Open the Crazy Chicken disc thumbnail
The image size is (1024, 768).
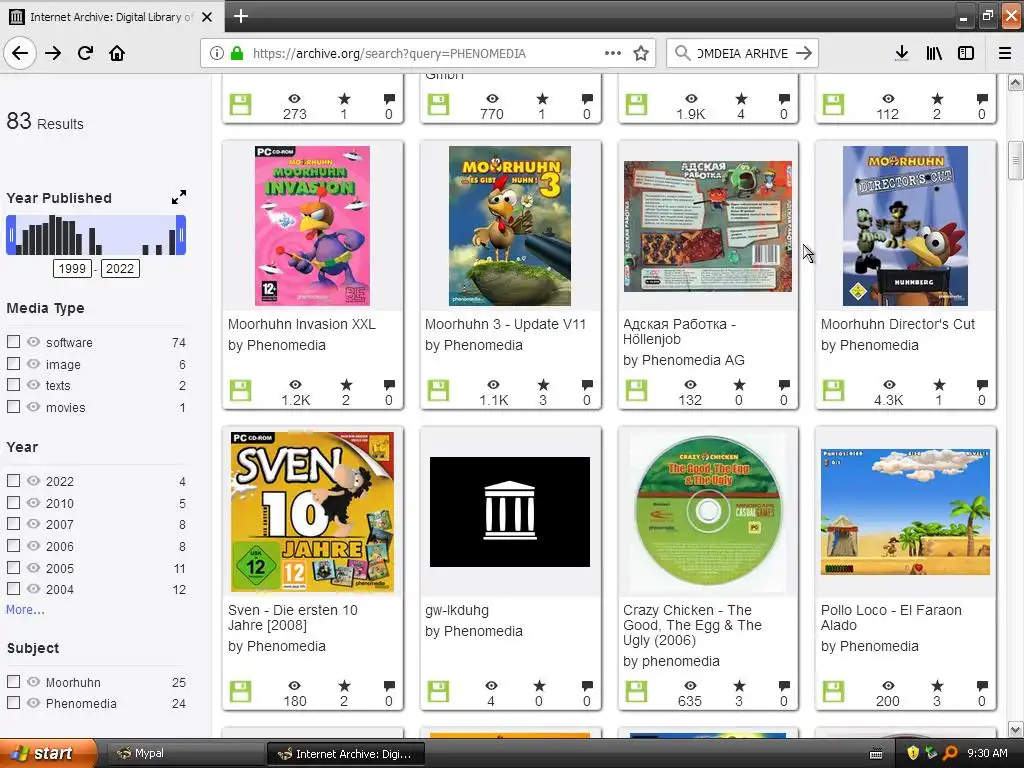pyautogui.click(x=708, y=512)
